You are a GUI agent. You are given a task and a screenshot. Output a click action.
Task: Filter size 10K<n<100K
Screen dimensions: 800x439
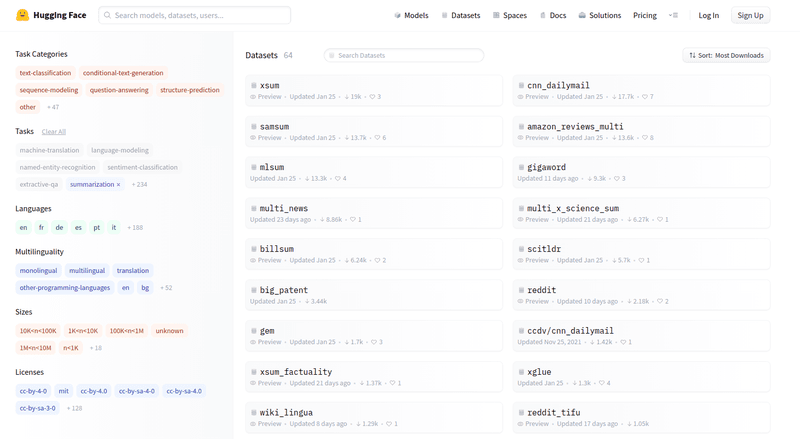tap(38, 331)
